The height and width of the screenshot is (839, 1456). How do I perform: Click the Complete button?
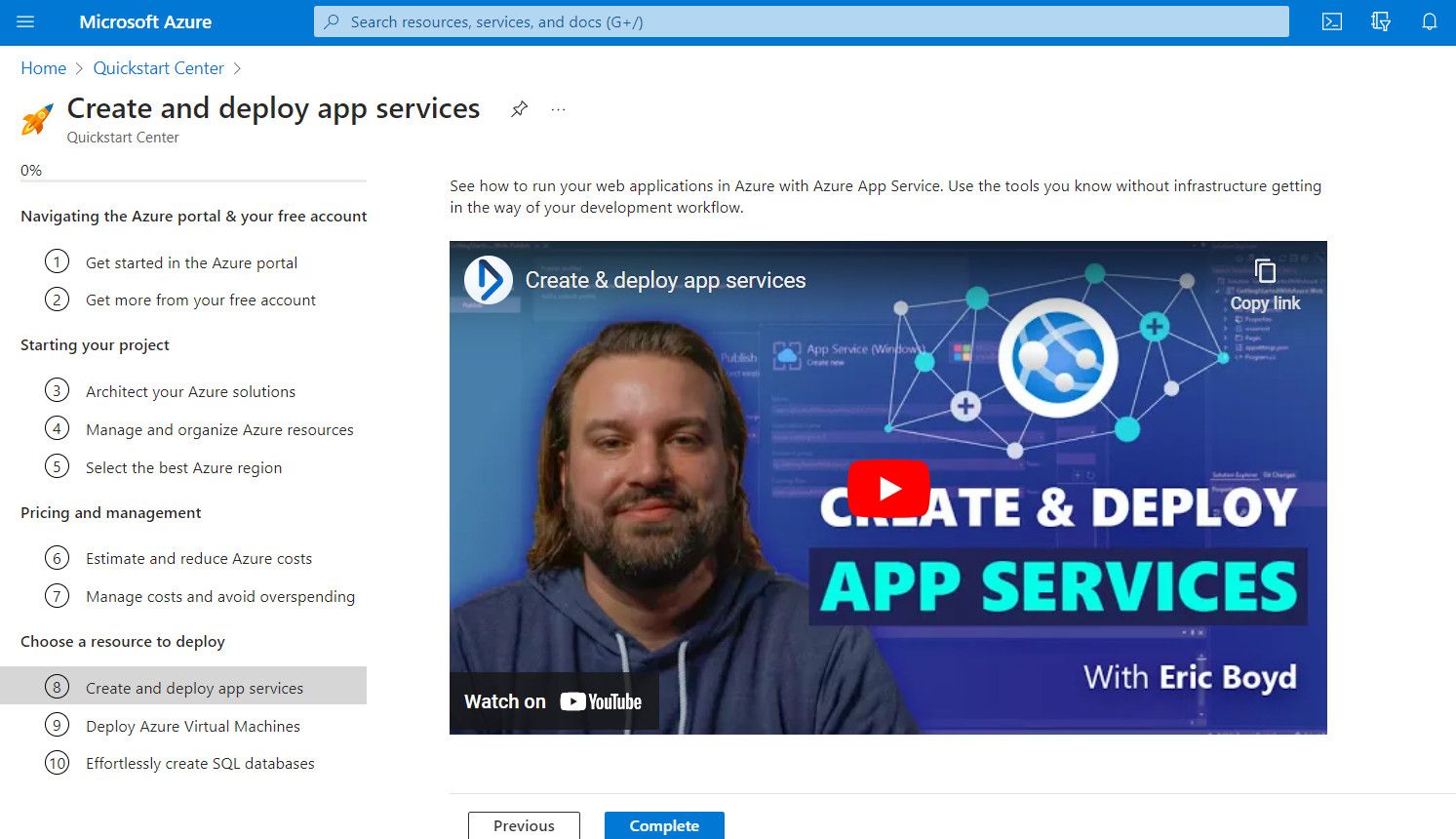pyautogui.click(x=664, y=825)
